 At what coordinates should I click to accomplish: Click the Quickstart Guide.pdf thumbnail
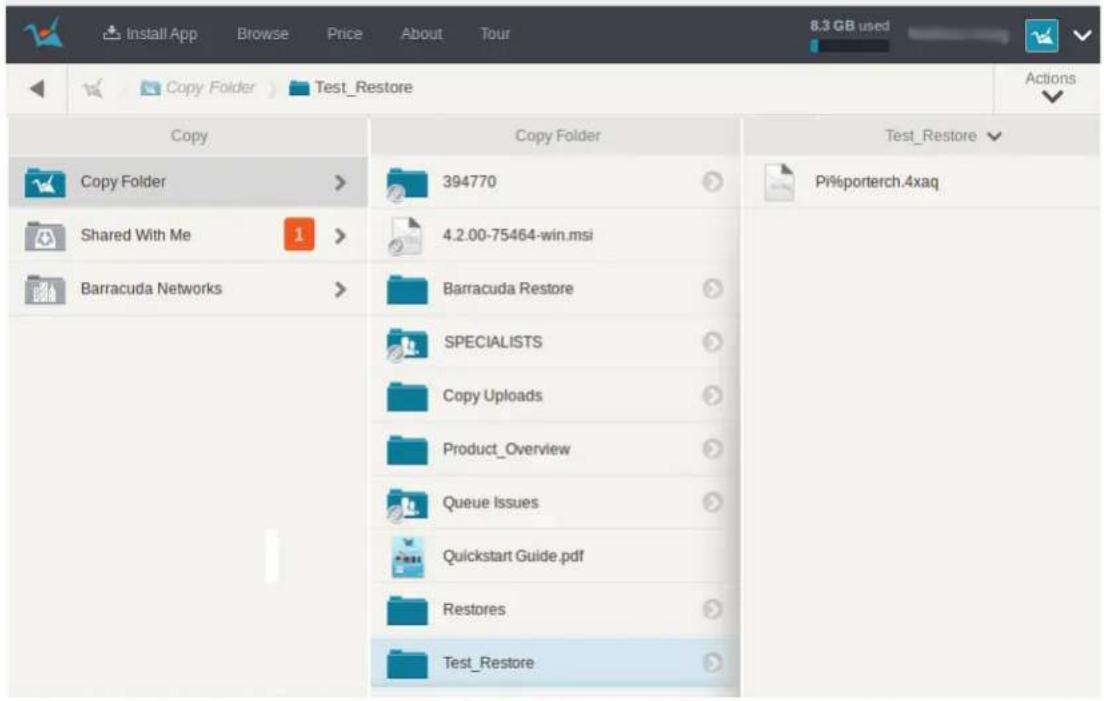click(408, 557)
